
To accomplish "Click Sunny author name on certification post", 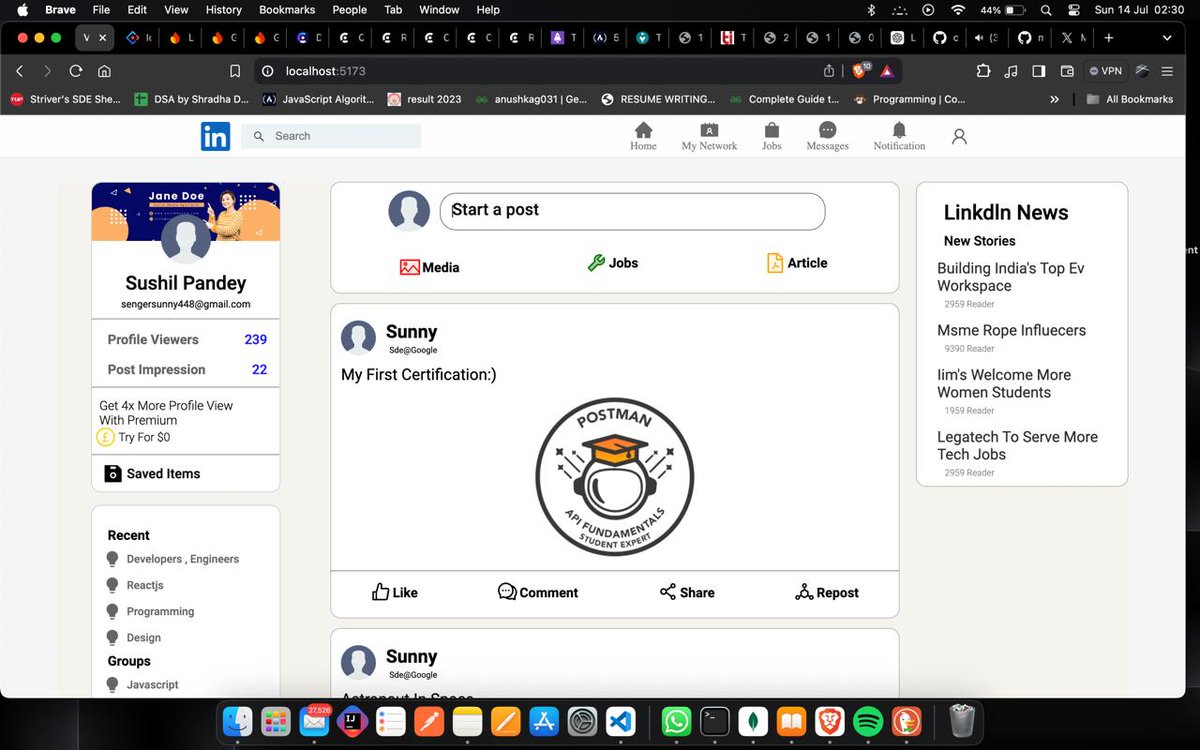I will point(411,332).
